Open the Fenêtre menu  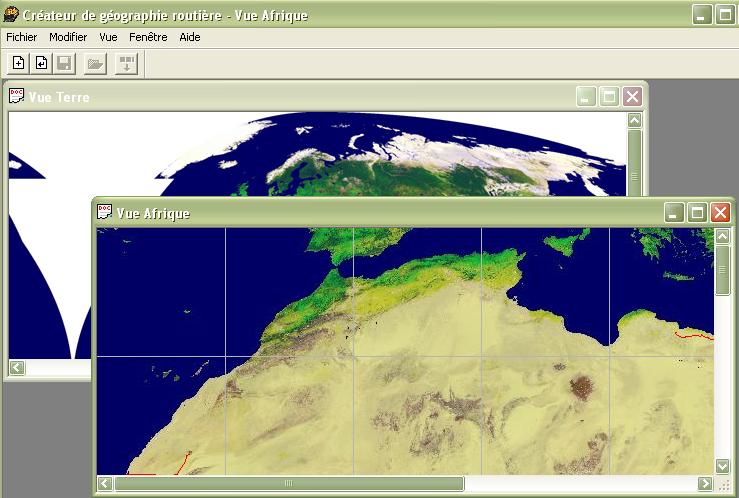click(148, 37)
